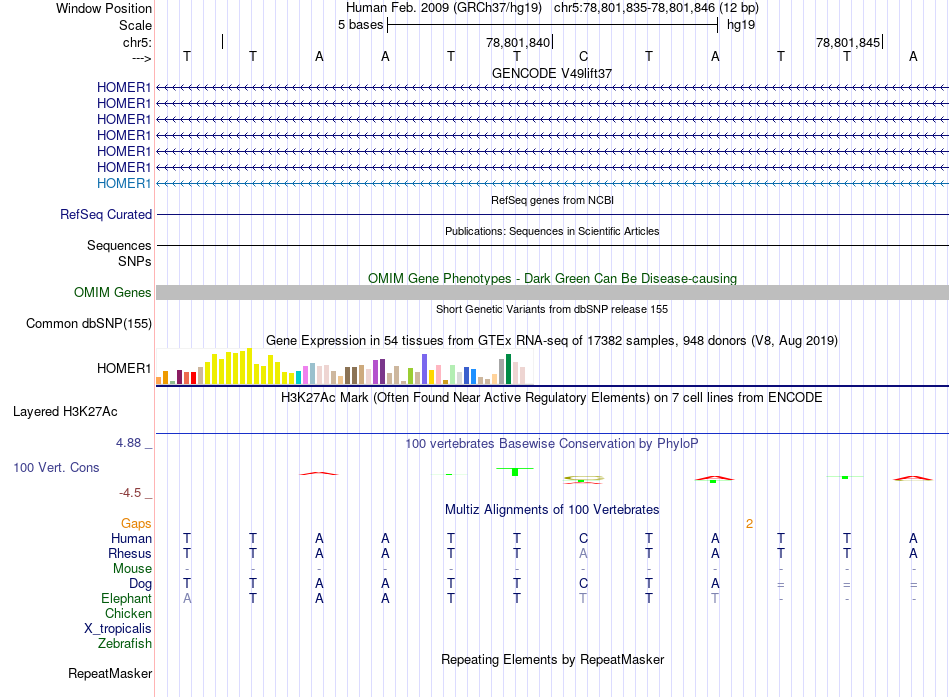Viewport: 950px width, 697px height.
Task: Click the Repeating Elements by RepeatMasker title
Action: [552, 659]
